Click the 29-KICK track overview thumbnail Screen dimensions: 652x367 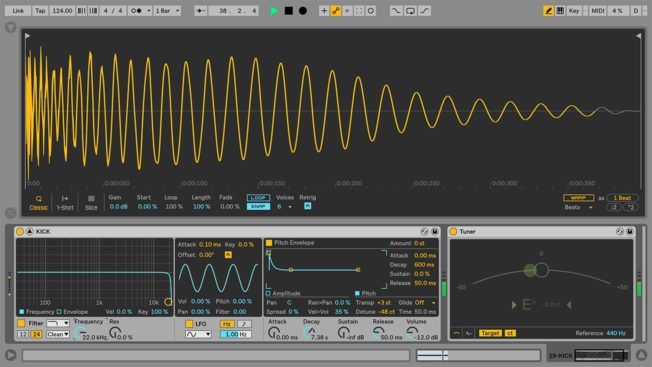tap(600, 355)
